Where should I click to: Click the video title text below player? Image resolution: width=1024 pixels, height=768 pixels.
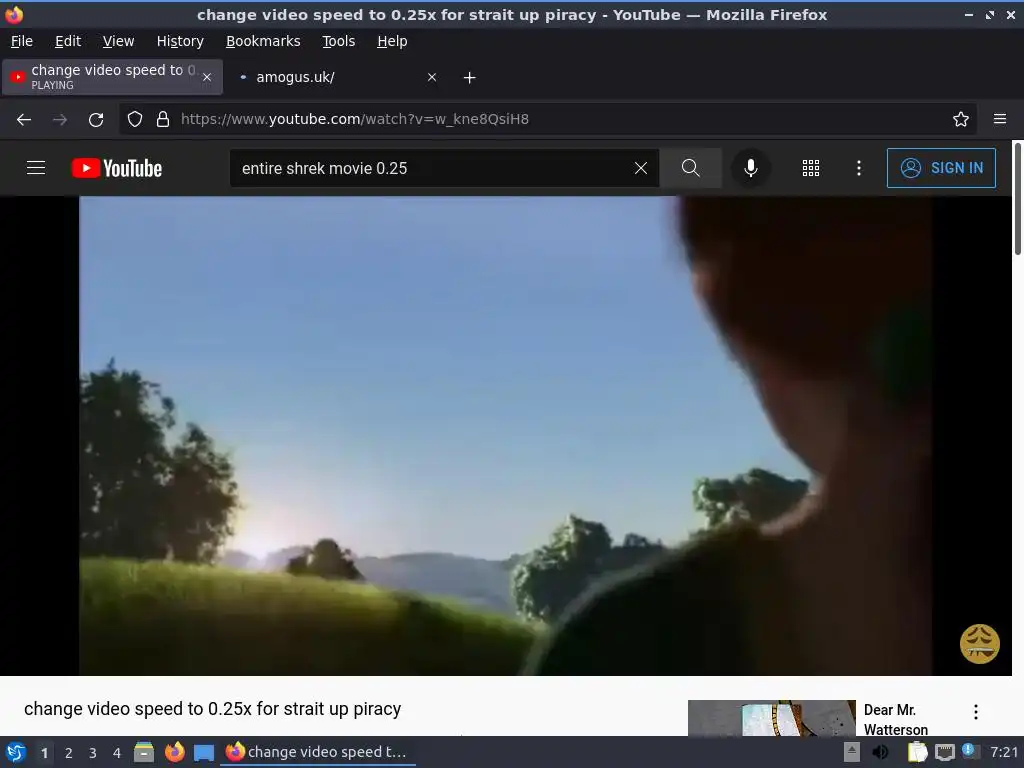click(x=212, y=709)
